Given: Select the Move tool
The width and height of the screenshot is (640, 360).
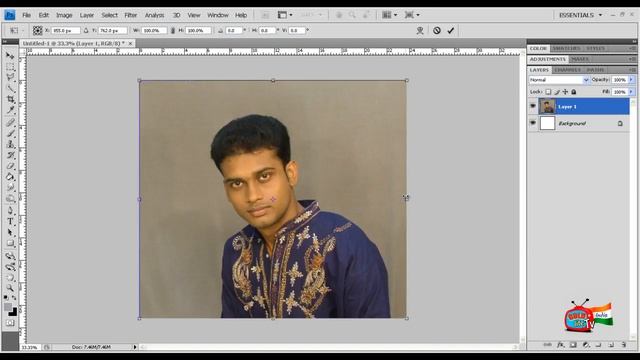Looking at the screenshot, I should pyautogui.click(x=10, y=56).
